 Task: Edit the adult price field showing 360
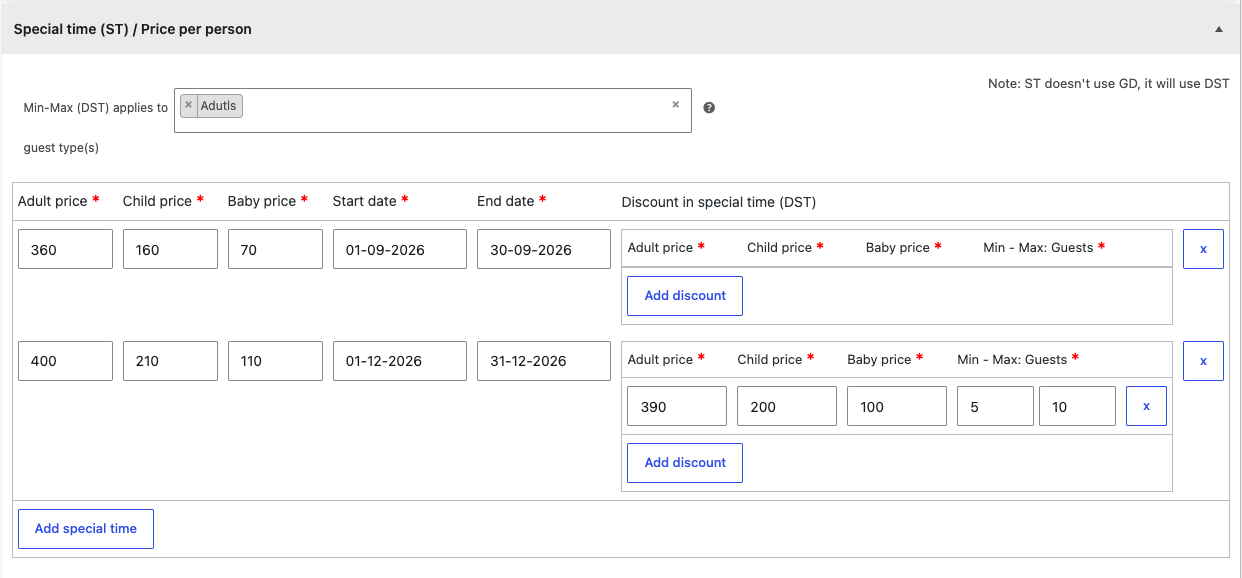pyautogui.click(x=65, y=249)
